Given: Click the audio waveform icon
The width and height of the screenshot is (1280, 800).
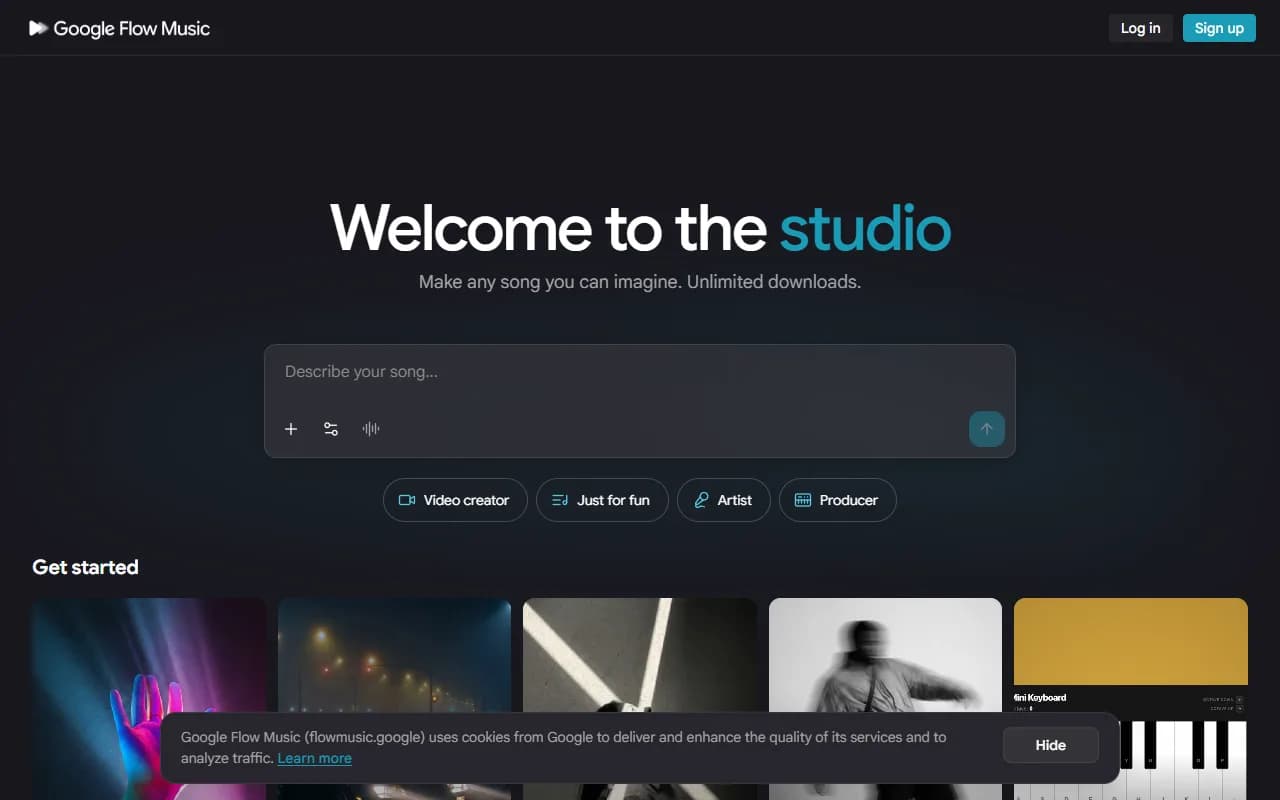Looking at the screenshot, I should click(371, 429).
